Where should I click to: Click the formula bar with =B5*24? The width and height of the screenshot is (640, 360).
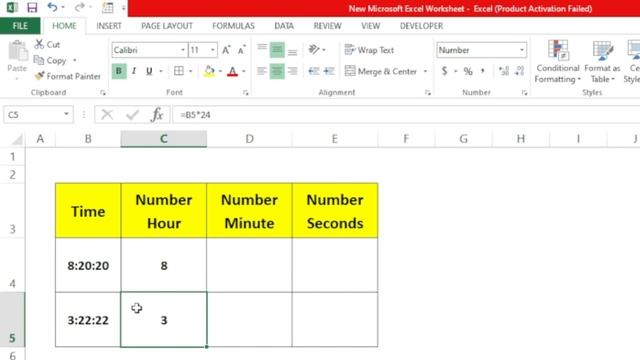pyautogui.click(x=406, y=115)
